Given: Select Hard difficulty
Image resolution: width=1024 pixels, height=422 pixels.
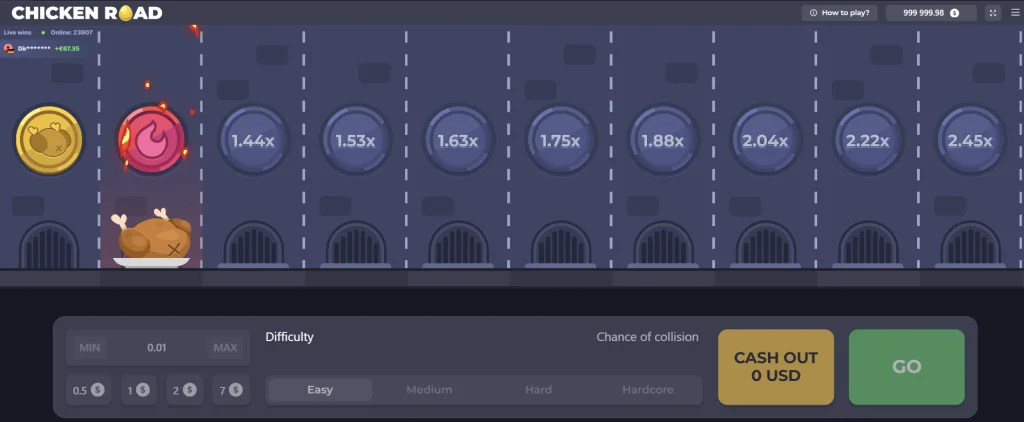Looking at the screenshot, I should pyautogui.click(x=539, y=390).
